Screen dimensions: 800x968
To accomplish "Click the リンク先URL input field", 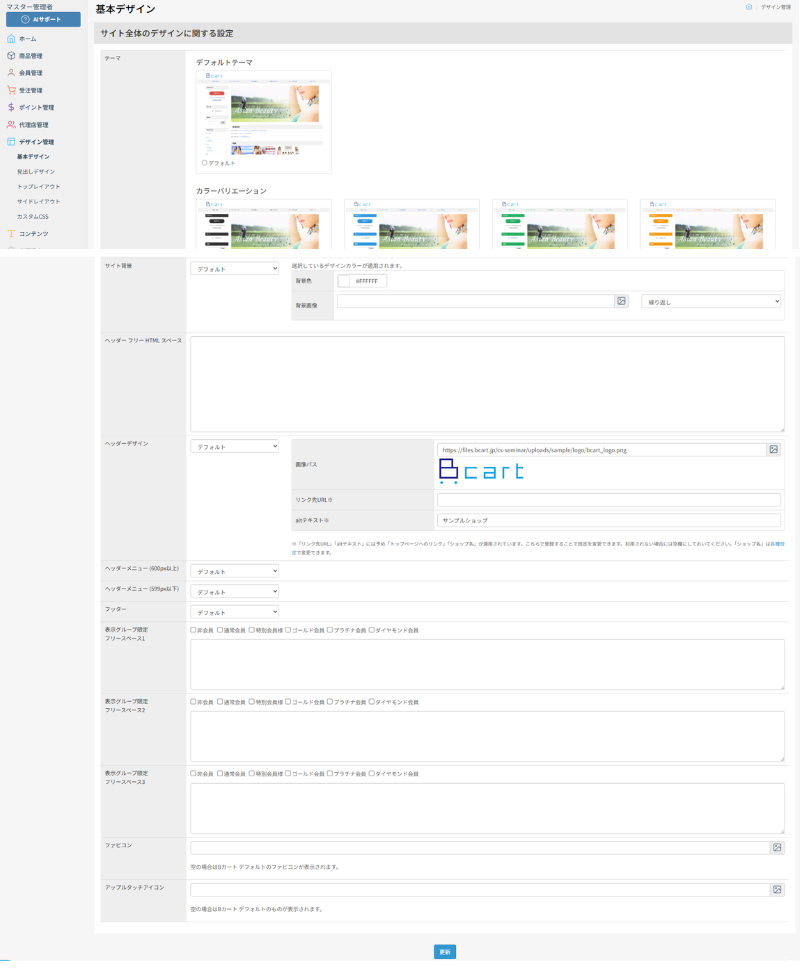I will click(608, 500).
